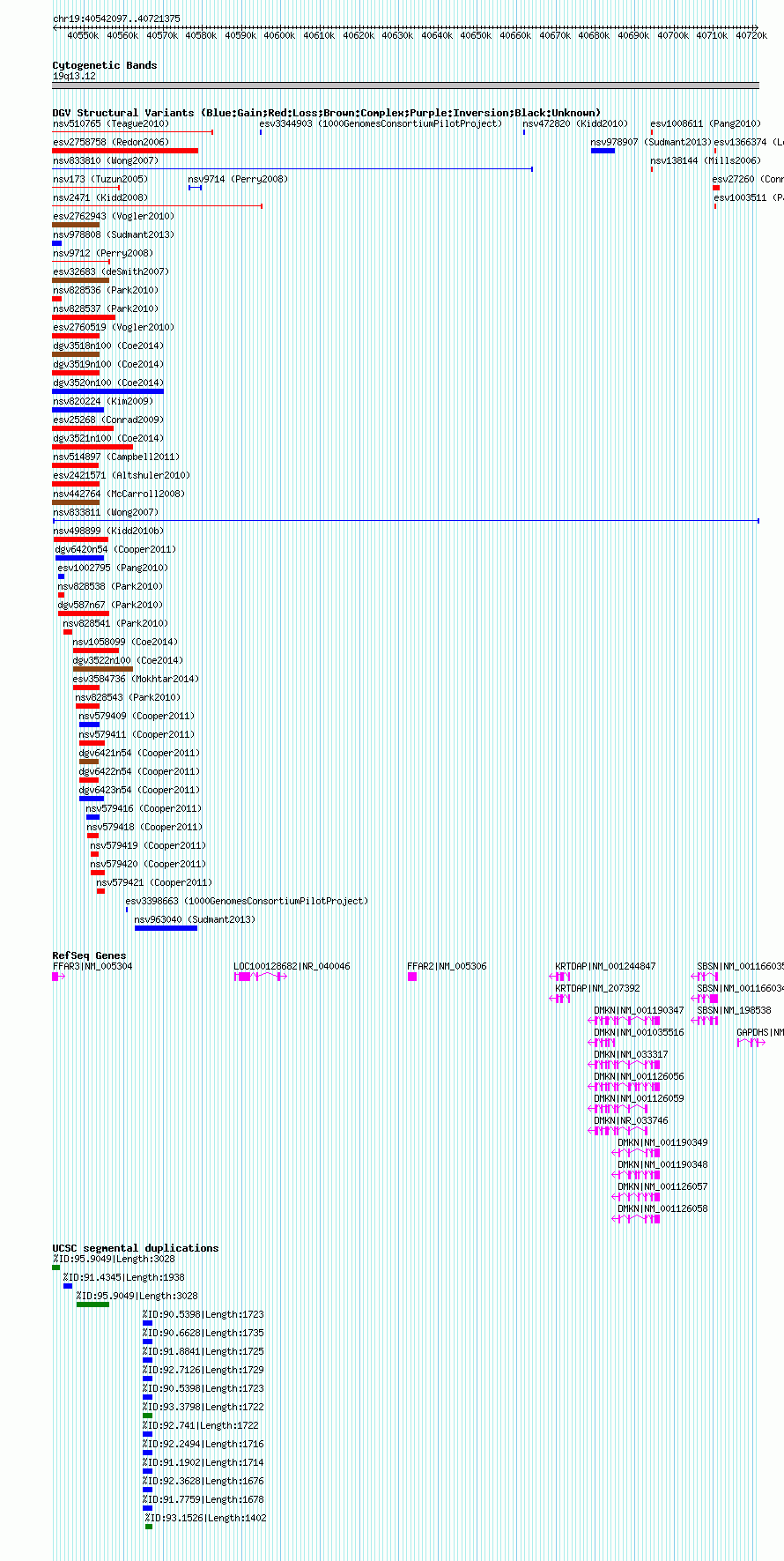The image size is (784, 1561).
Task: Click the nsv138144 (Mills2006) label
Action: pyautogui.click(x=706, y=160)
